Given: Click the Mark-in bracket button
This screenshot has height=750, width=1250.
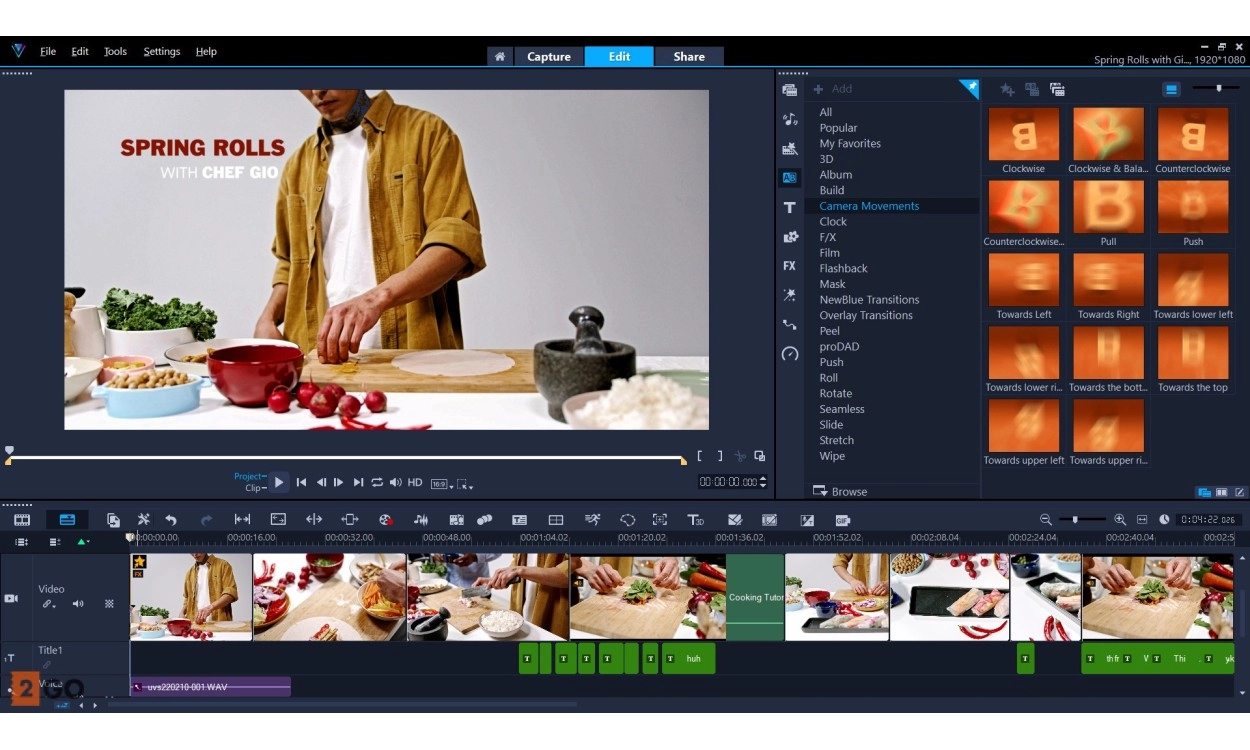Looking at the screenshot, I should point(701,456).
